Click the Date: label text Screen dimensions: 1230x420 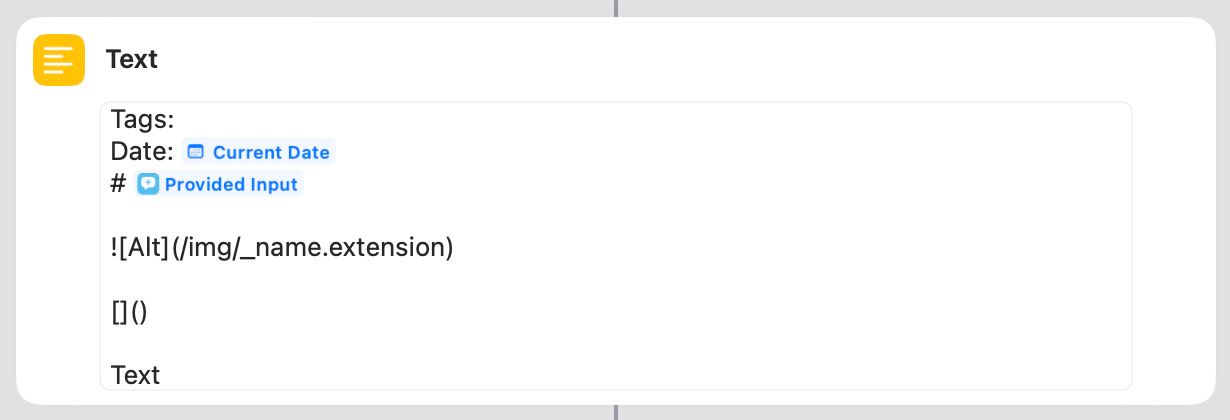point(143,153)
